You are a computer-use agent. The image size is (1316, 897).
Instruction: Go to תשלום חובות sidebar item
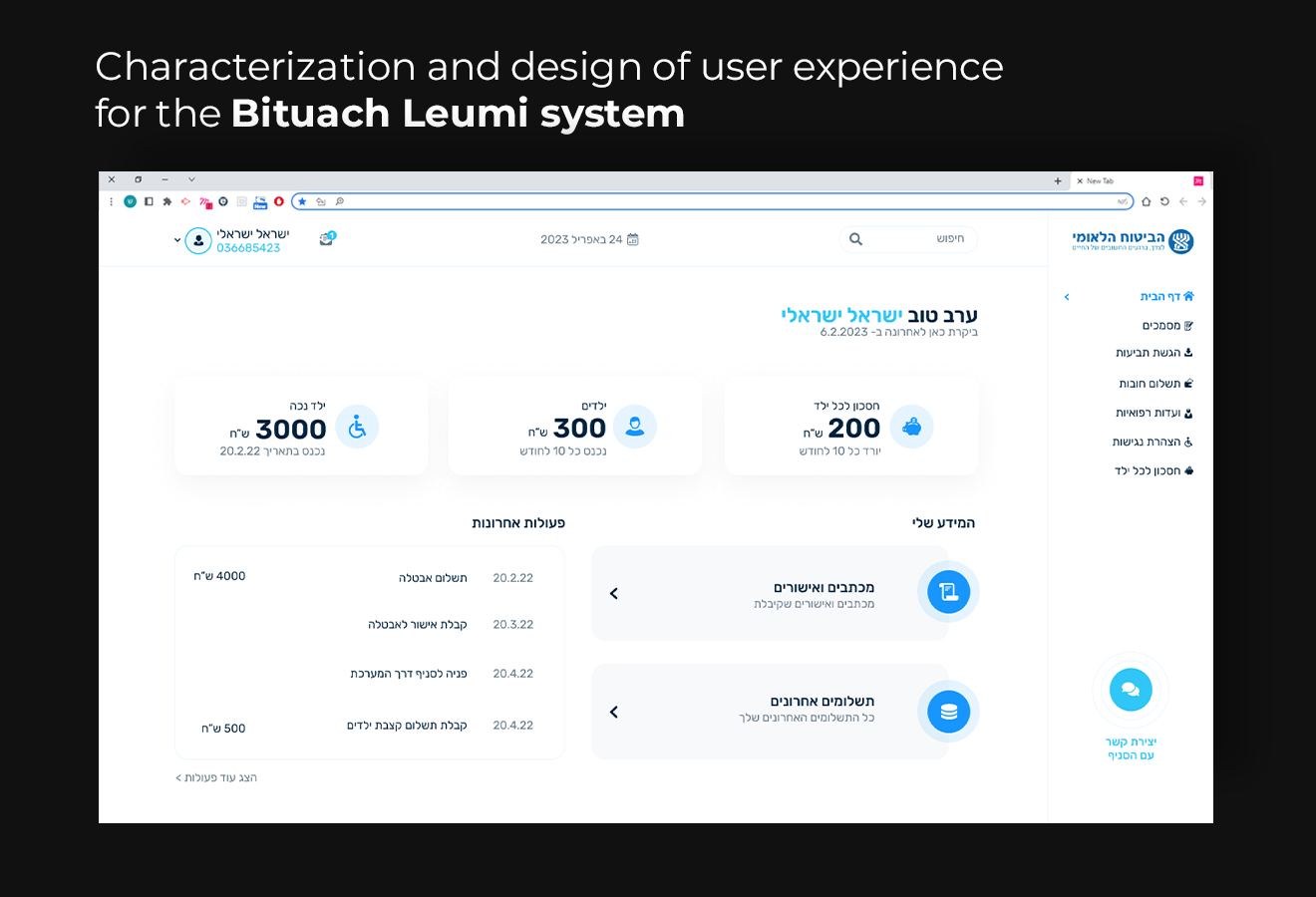click(1154, 384)
